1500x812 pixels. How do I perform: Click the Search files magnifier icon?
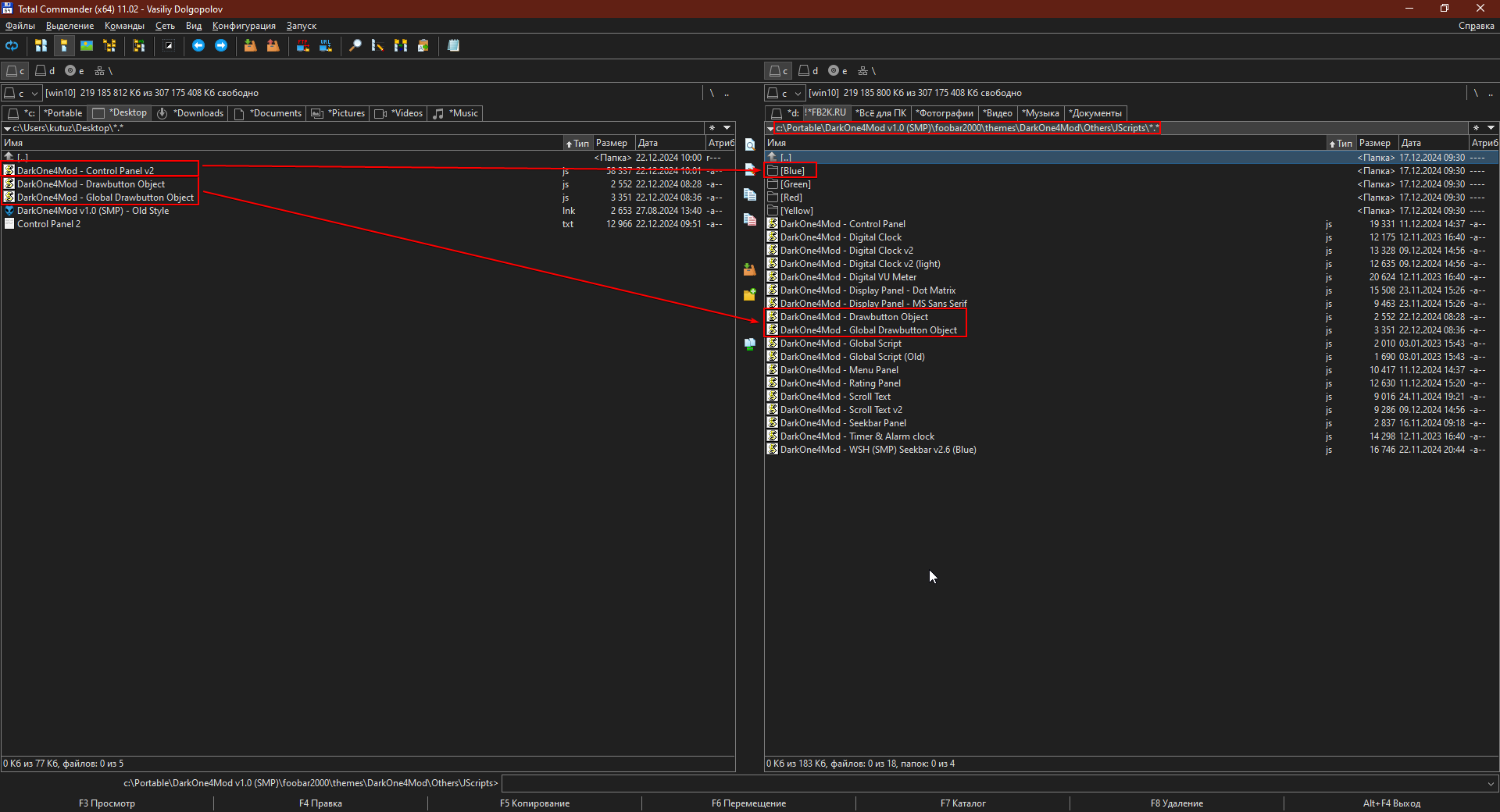click(x=355, y=46)
